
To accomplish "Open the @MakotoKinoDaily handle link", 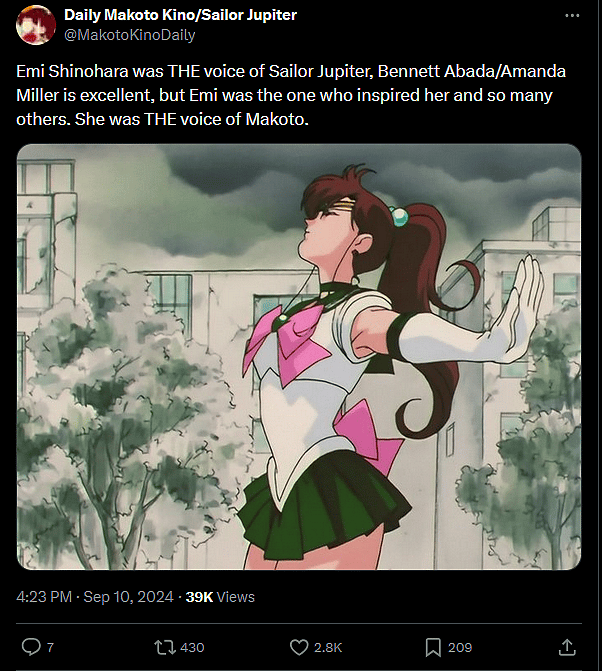I will pos(130,35).
